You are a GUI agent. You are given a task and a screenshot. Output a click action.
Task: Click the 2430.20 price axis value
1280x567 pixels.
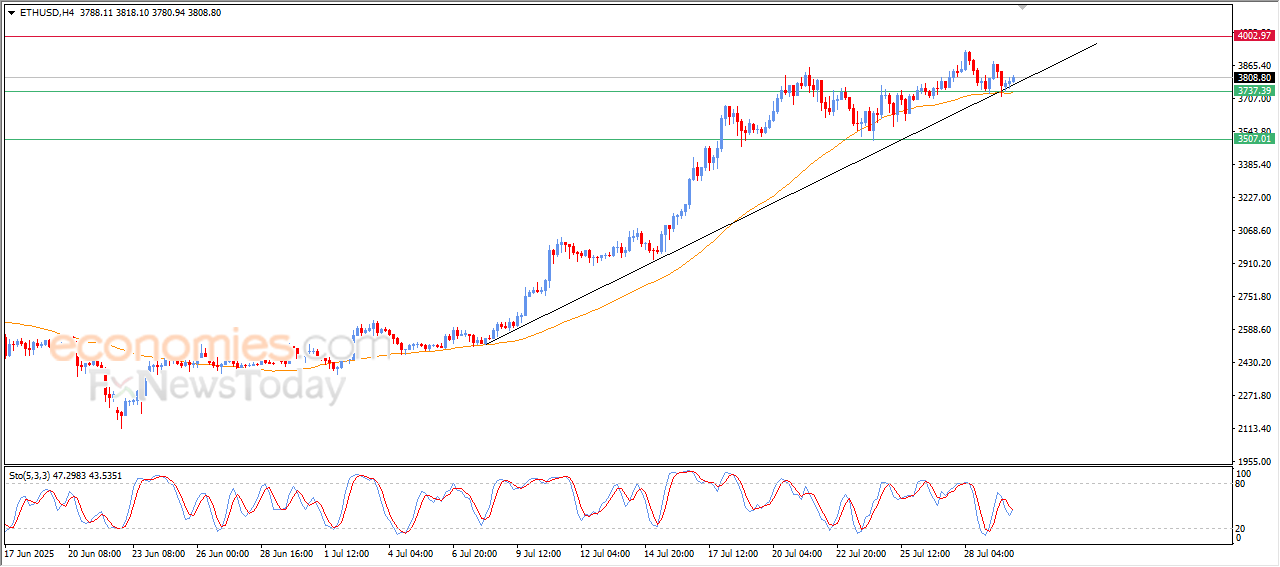1253,363
